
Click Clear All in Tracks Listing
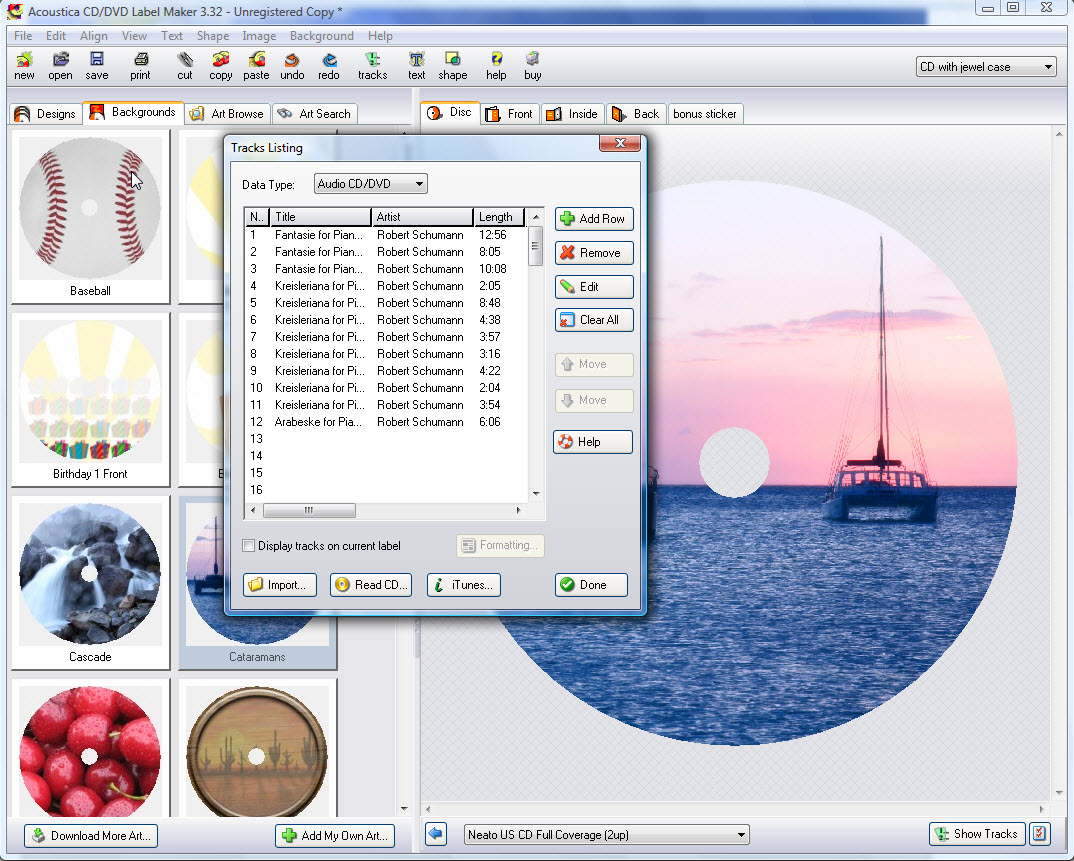coord(594,320)
